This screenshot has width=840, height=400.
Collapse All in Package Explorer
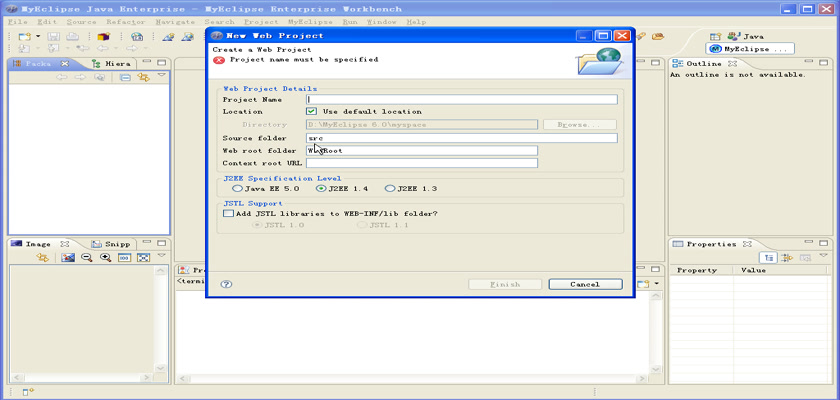(x=125, y=78)
